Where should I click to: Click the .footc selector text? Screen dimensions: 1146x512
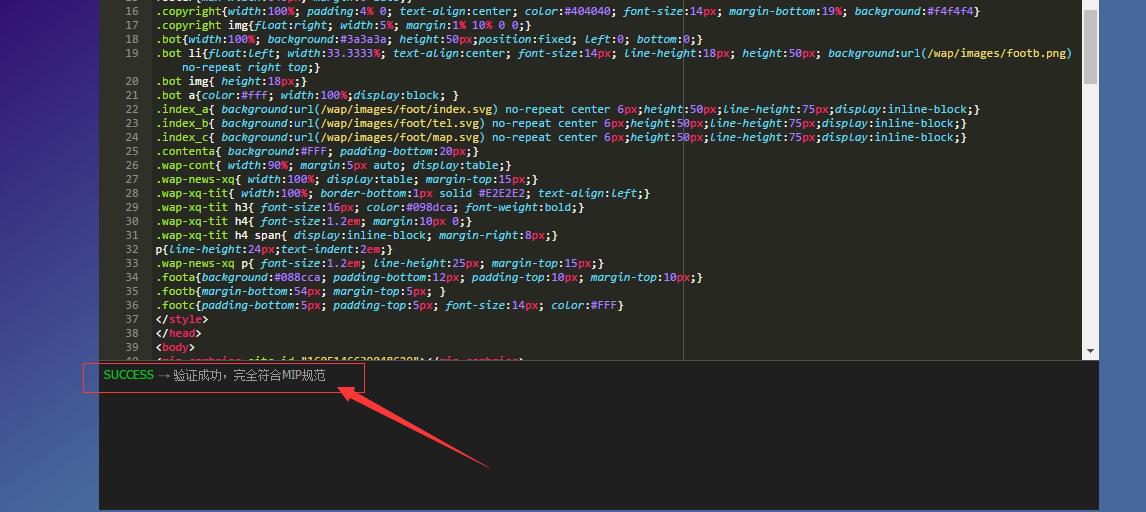[x=175, y=305]
